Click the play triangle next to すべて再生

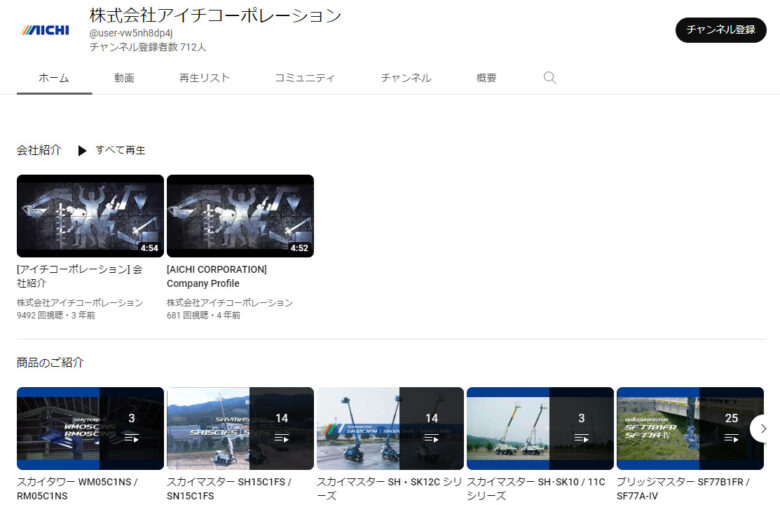click(x=82, y=150)
